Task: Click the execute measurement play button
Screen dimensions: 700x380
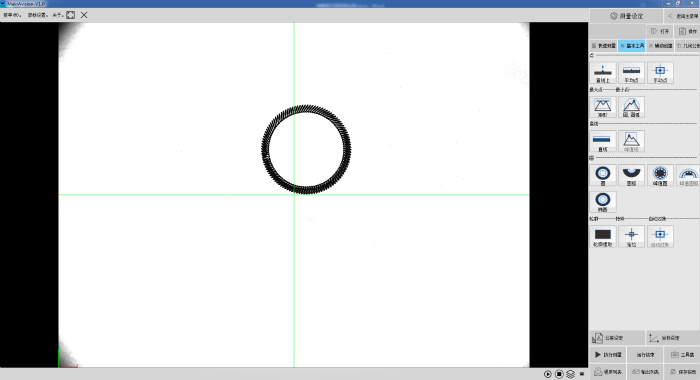Action: [x=608, y=355]
